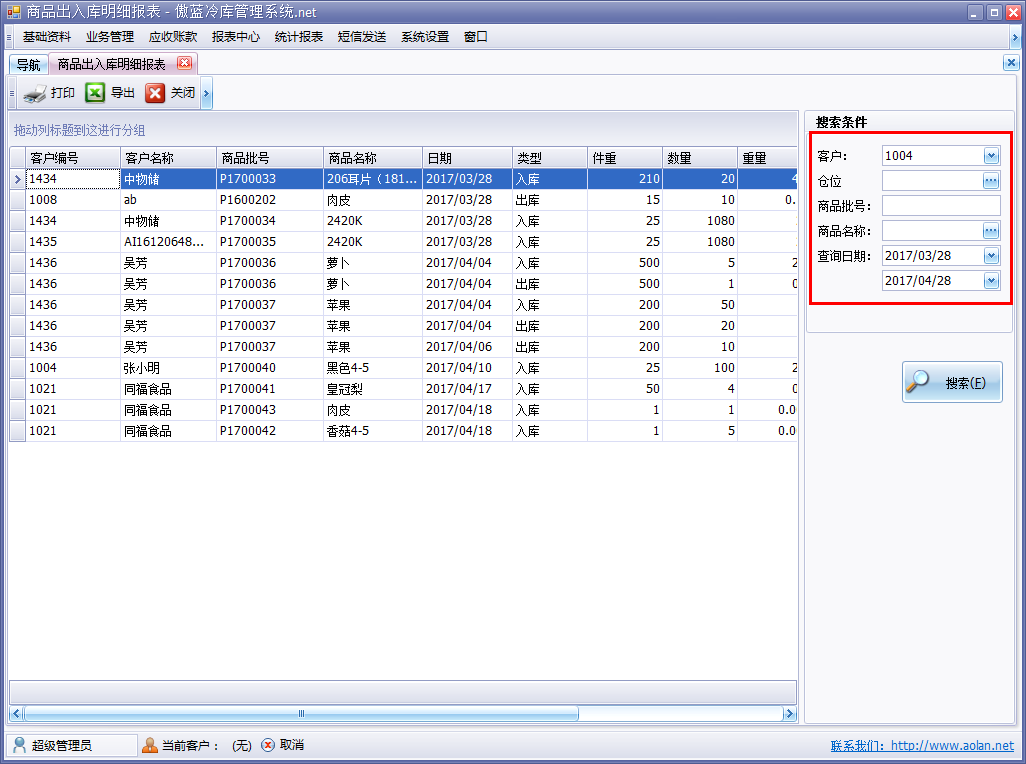Click the horizontal scrollbar thumb under the grid
Screen dimensions: 1026x764
point(300,714)
